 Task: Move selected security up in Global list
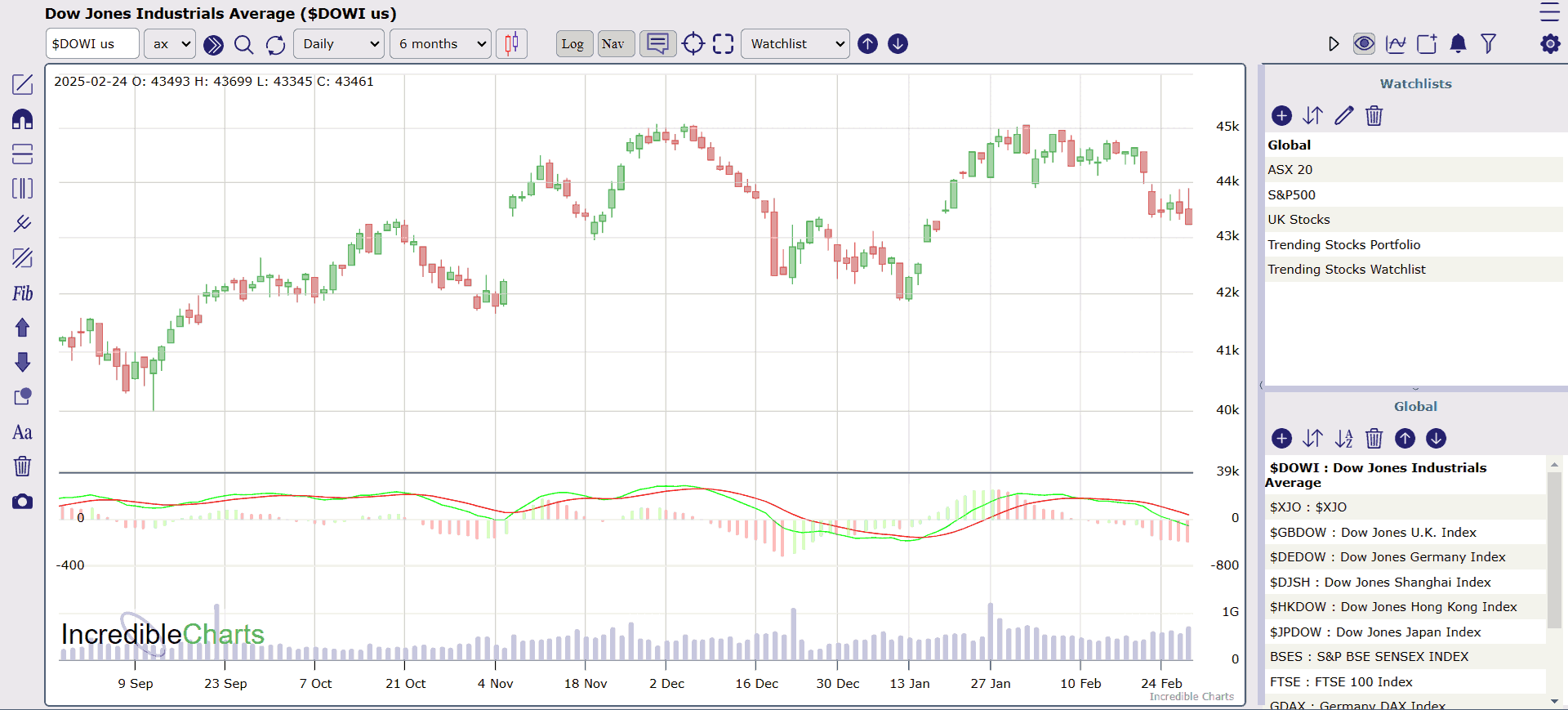tap(1405, 439)
